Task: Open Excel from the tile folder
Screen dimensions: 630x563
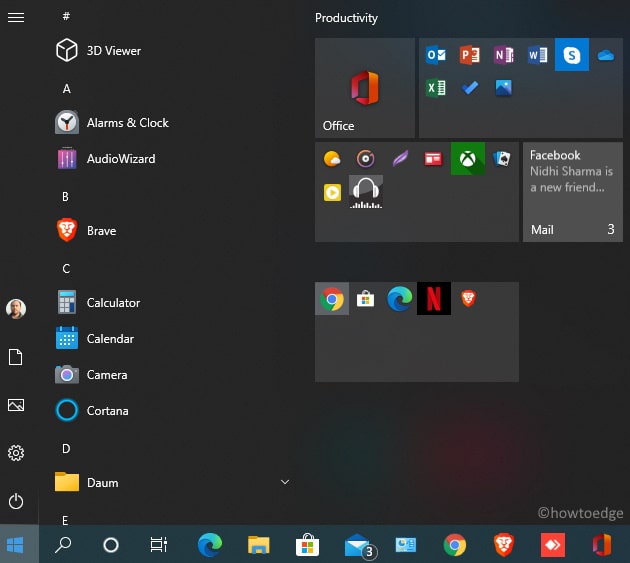Action: point(436,88)
